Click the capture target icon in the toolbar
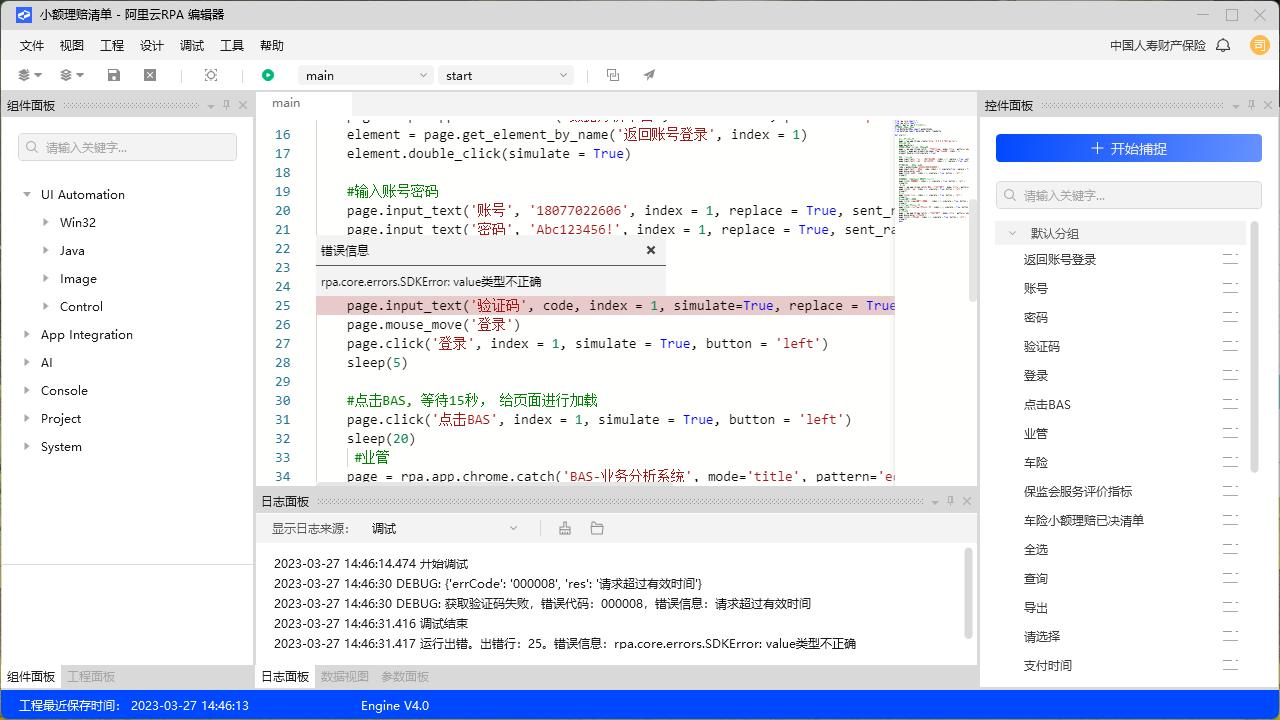1280x720 pixels. point(211,75)
